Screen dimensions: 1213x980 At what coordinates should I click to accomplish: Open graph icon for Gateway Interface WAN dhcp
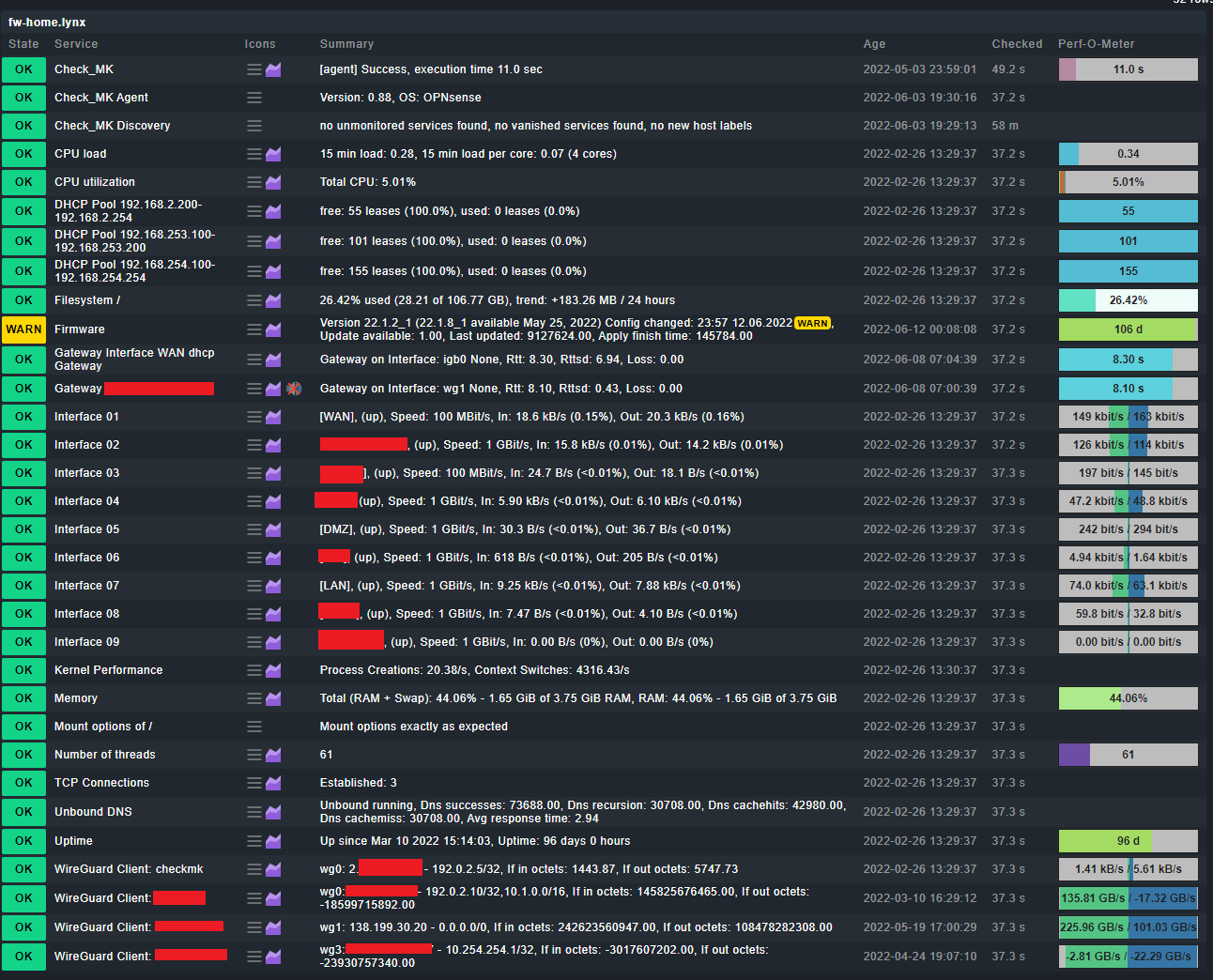[x=273, y=360]
